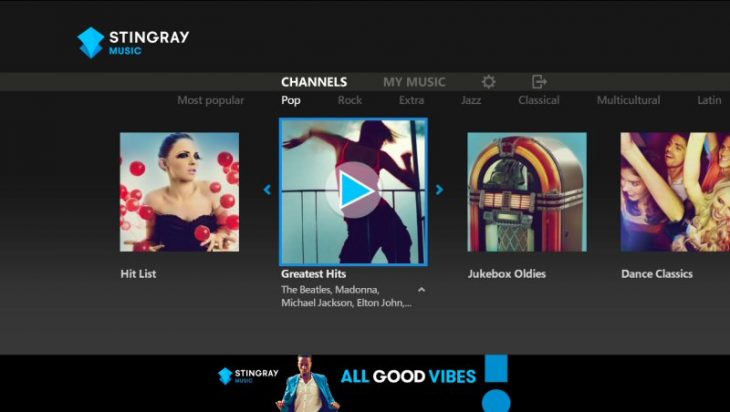Go to next channel with right arrow
Viewport: 730px width, 412px height.
tap(439, 189)
